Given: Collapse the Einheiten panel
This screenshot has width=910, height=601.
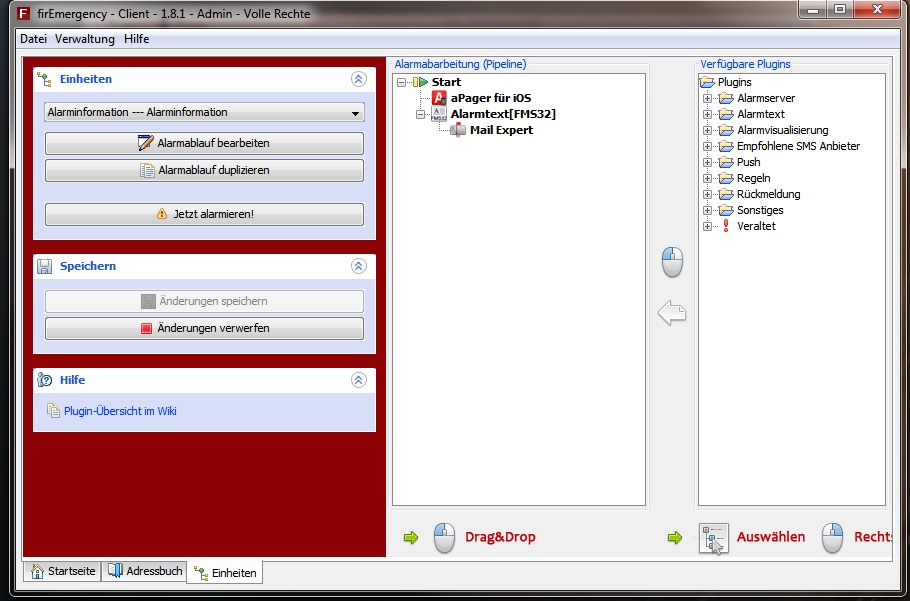Looking at the screenshot, I should (358, 79).
